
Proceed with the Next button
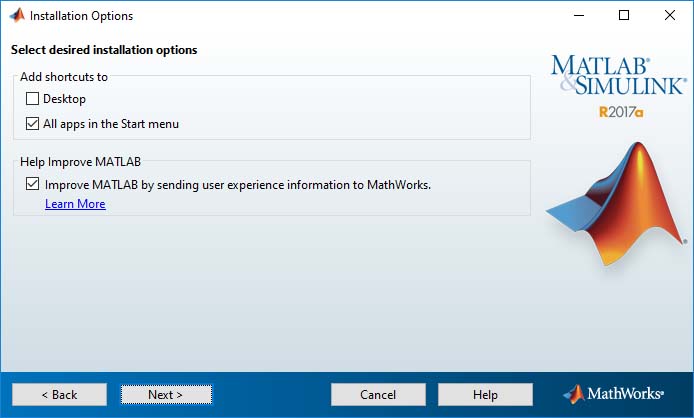click(x=166, y=395)
